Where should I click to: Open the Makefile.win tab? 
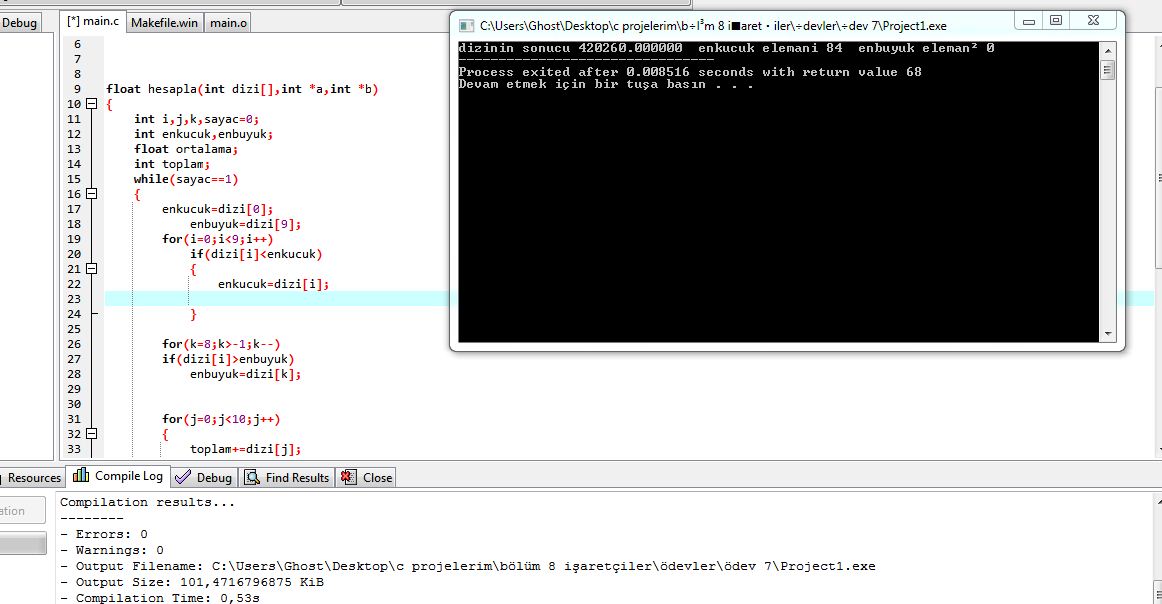coord(165,23)
